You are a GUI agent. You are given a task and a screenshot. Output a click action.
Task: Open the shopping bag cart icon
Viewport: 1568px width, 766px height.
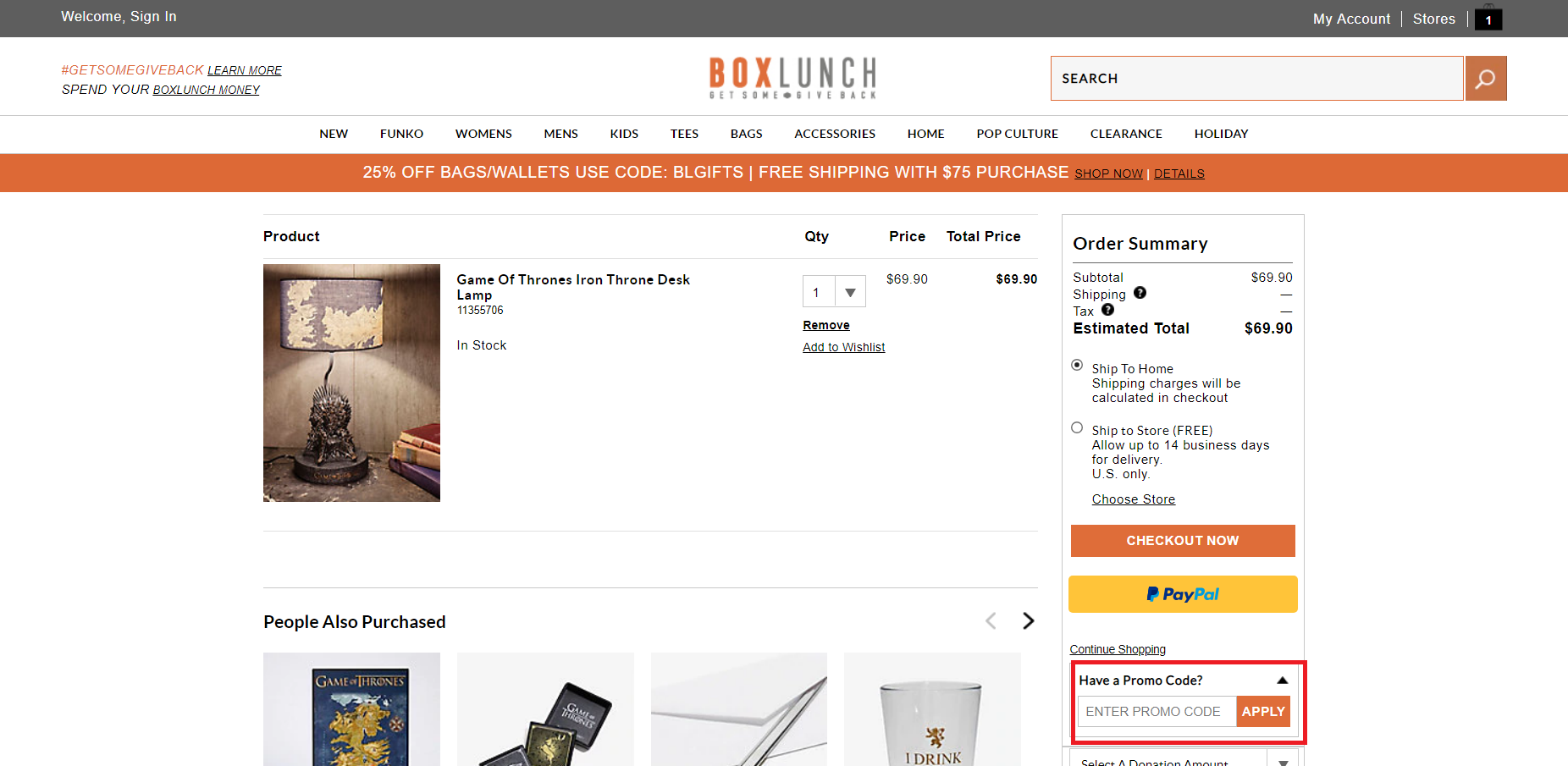(1488, 18)
